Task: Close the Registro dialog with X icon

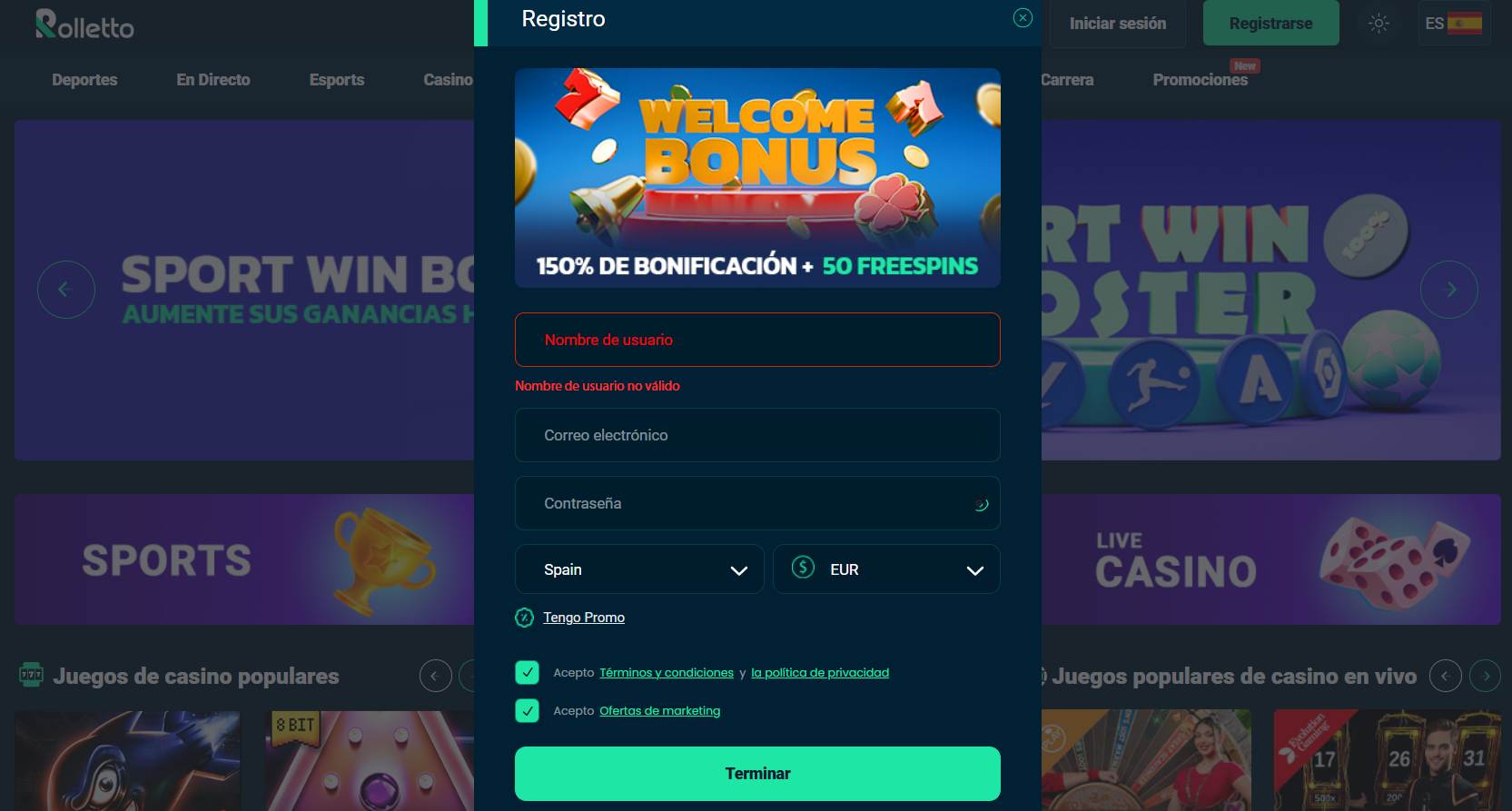Action: click(x=1023, y=18)
